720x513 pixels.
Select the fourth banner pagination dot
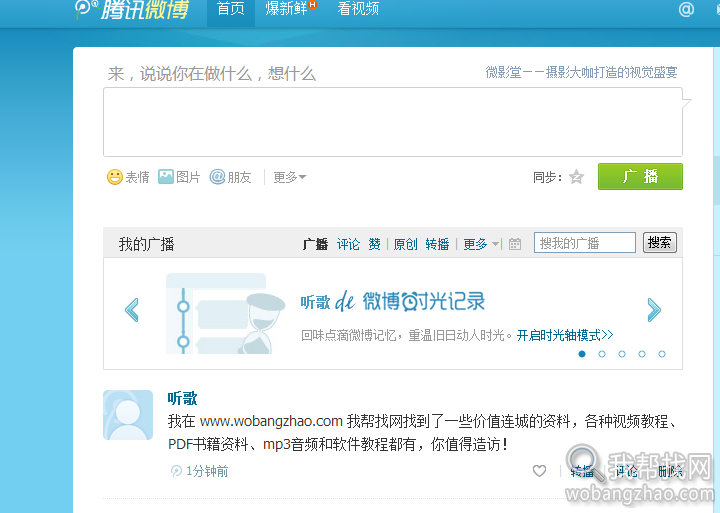642,354
